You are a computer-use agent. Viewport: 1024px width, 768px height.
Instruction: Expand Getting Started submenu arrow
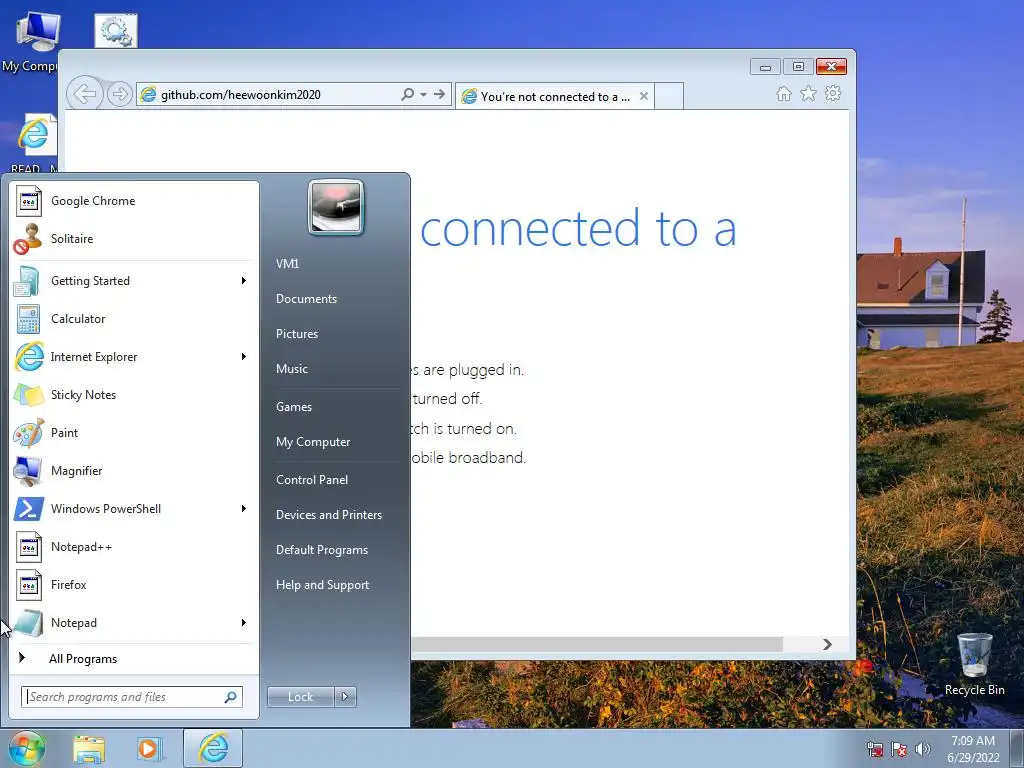244,281
